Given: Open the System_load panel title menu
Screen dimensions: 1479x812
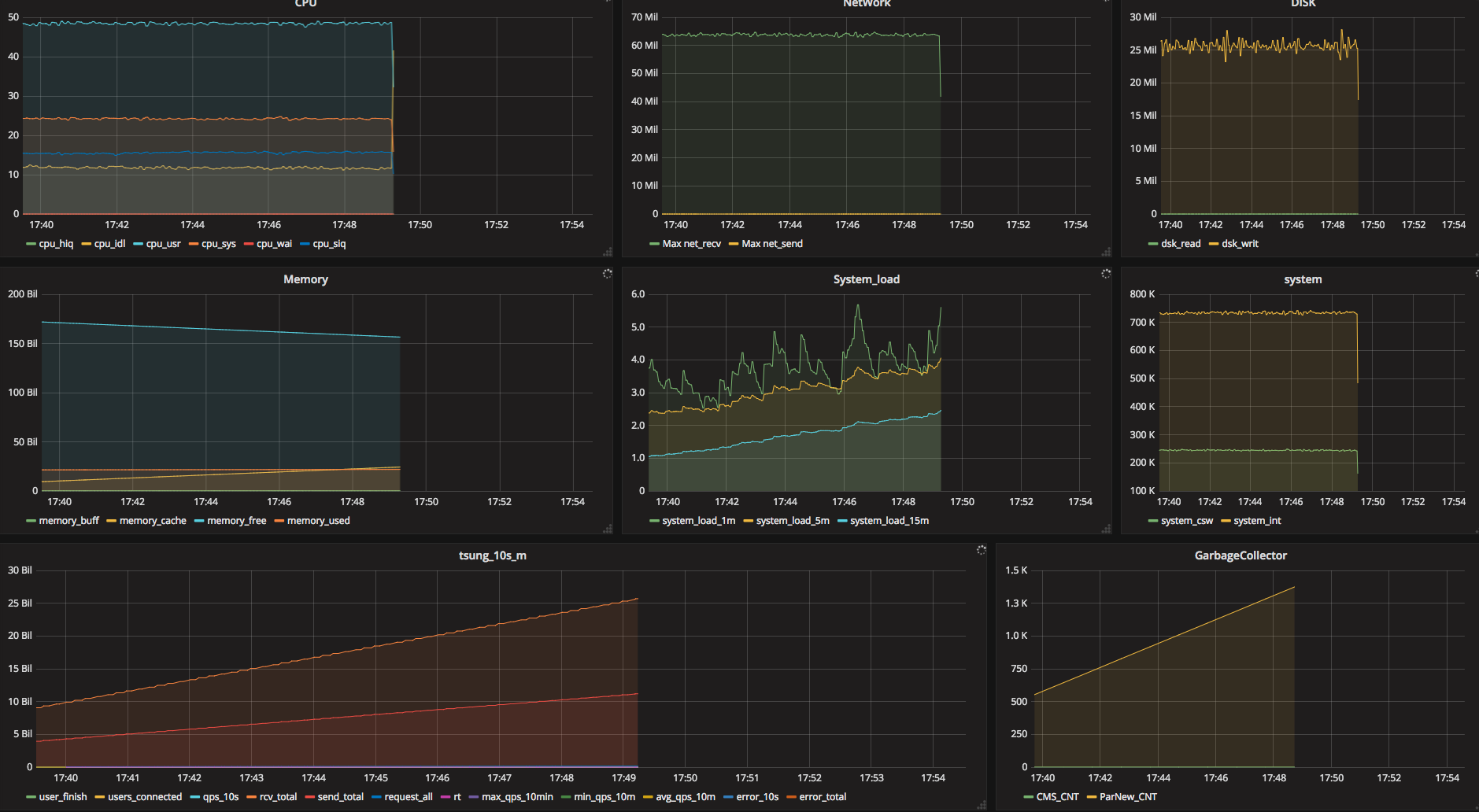Looking at the screenshot, I should click(x=866, y=279).
